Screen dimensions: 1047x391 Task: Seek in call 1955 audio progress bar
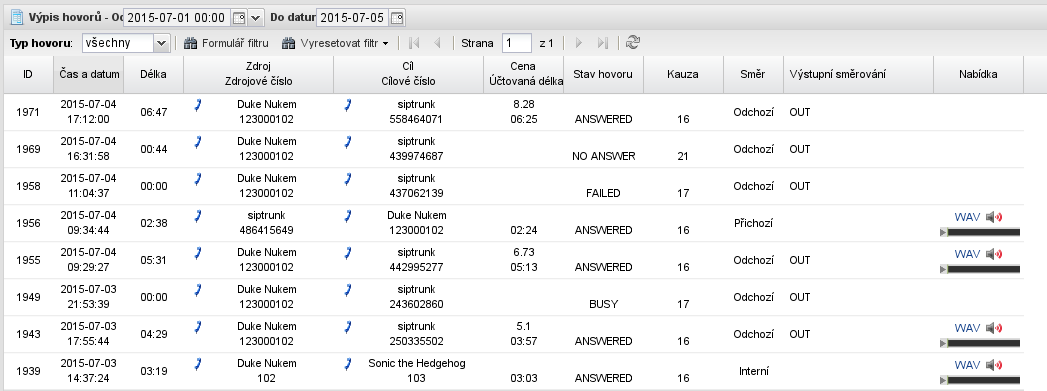pyautogui.click(x=984, y=269)
